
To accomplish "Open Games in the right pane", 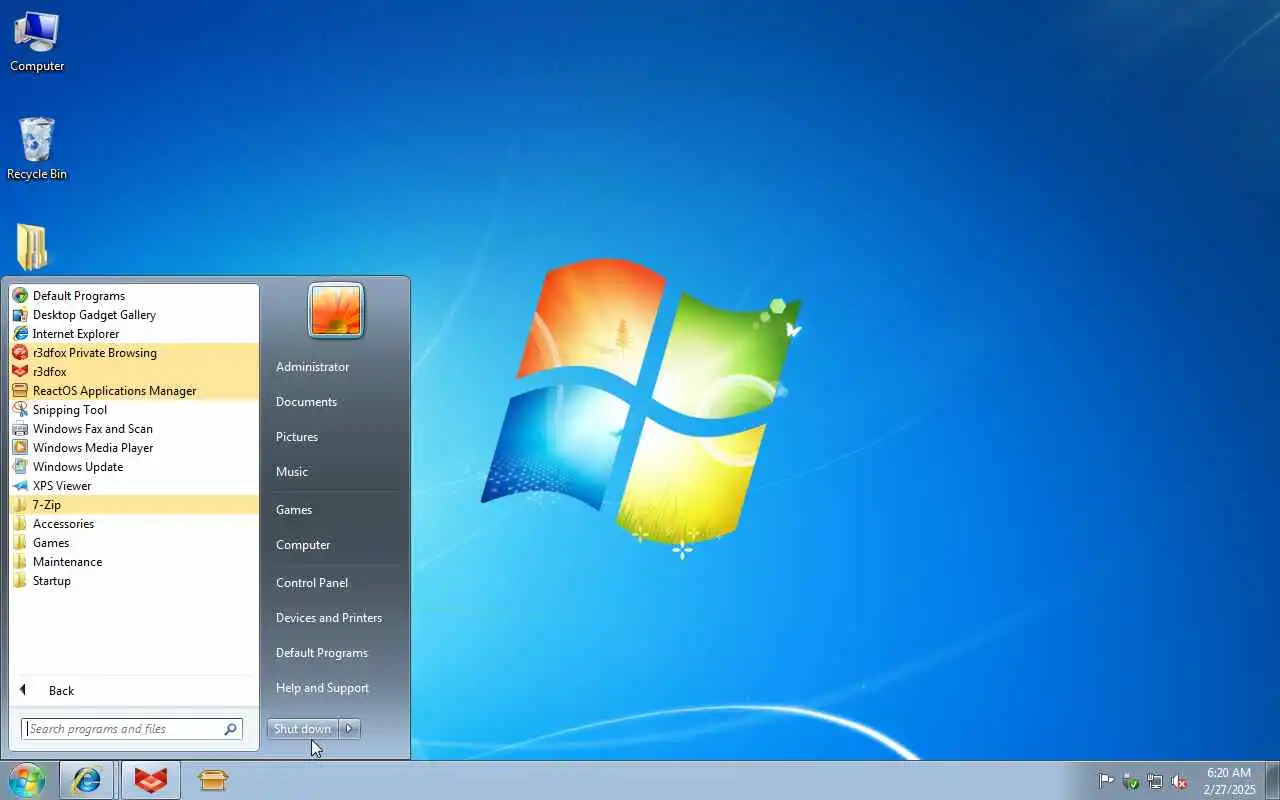I will point(294,510).
